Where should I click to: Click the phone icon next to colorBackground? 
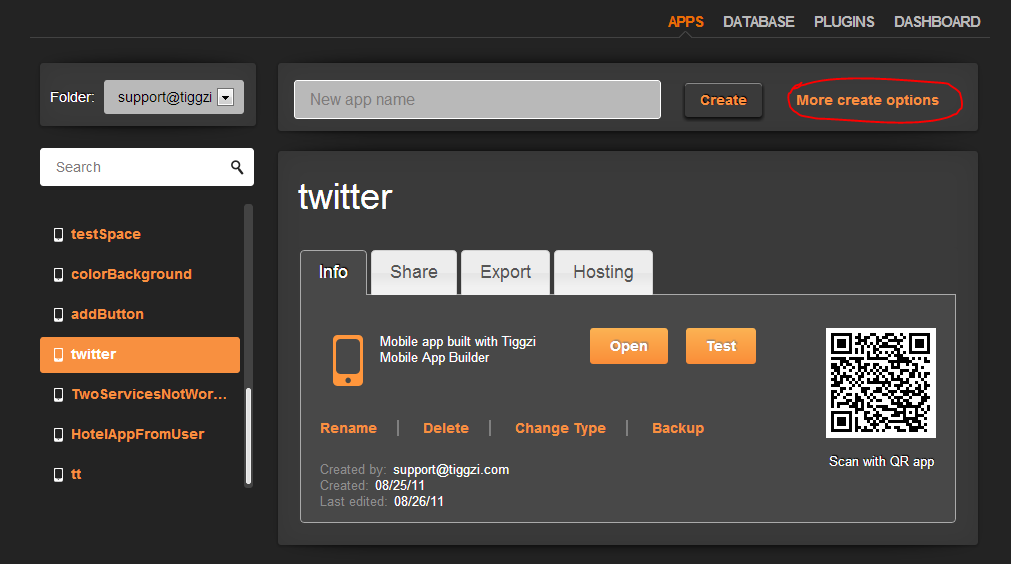58,274
